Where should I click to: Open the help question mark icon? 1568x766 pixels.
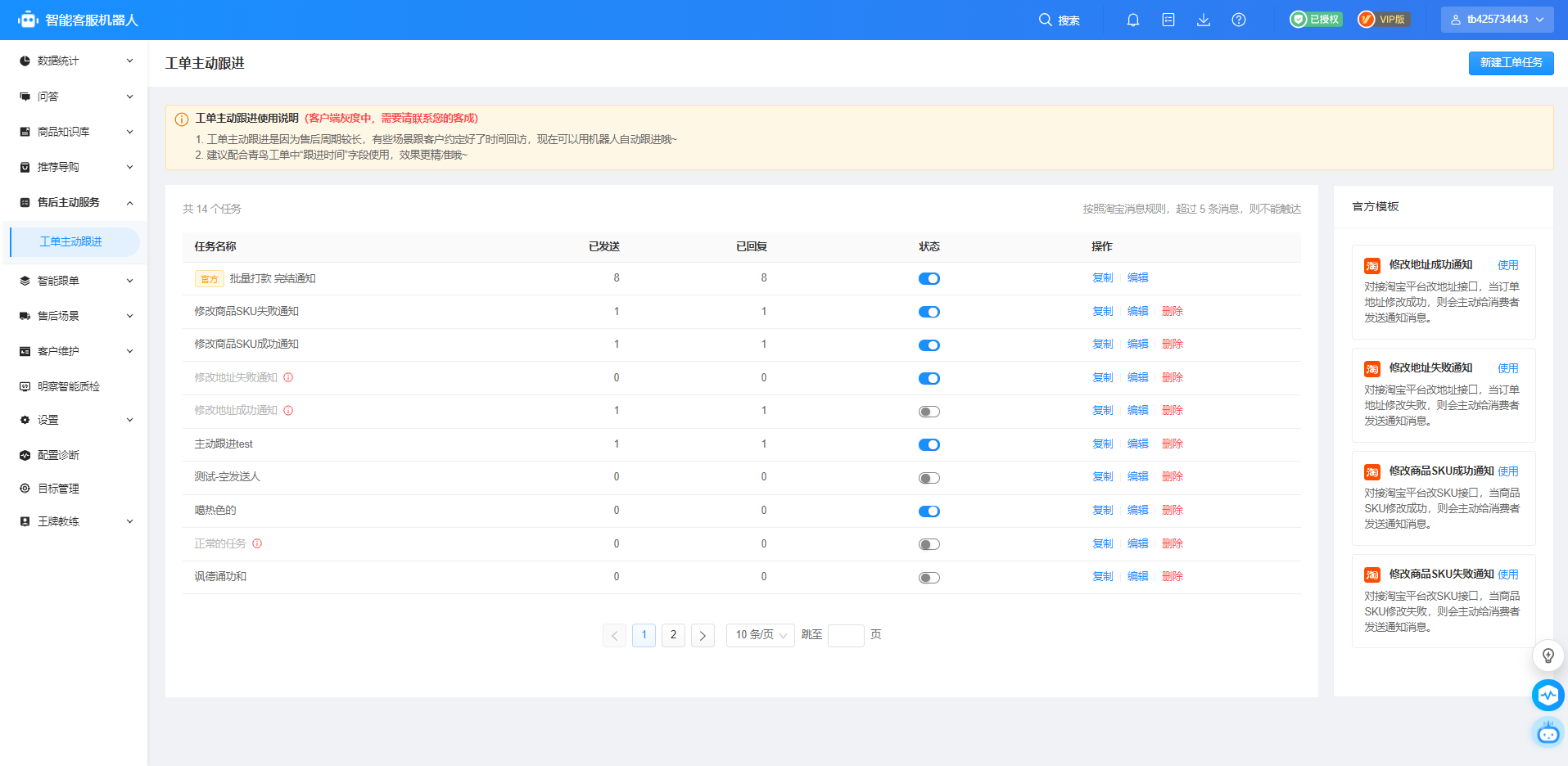1239,20
